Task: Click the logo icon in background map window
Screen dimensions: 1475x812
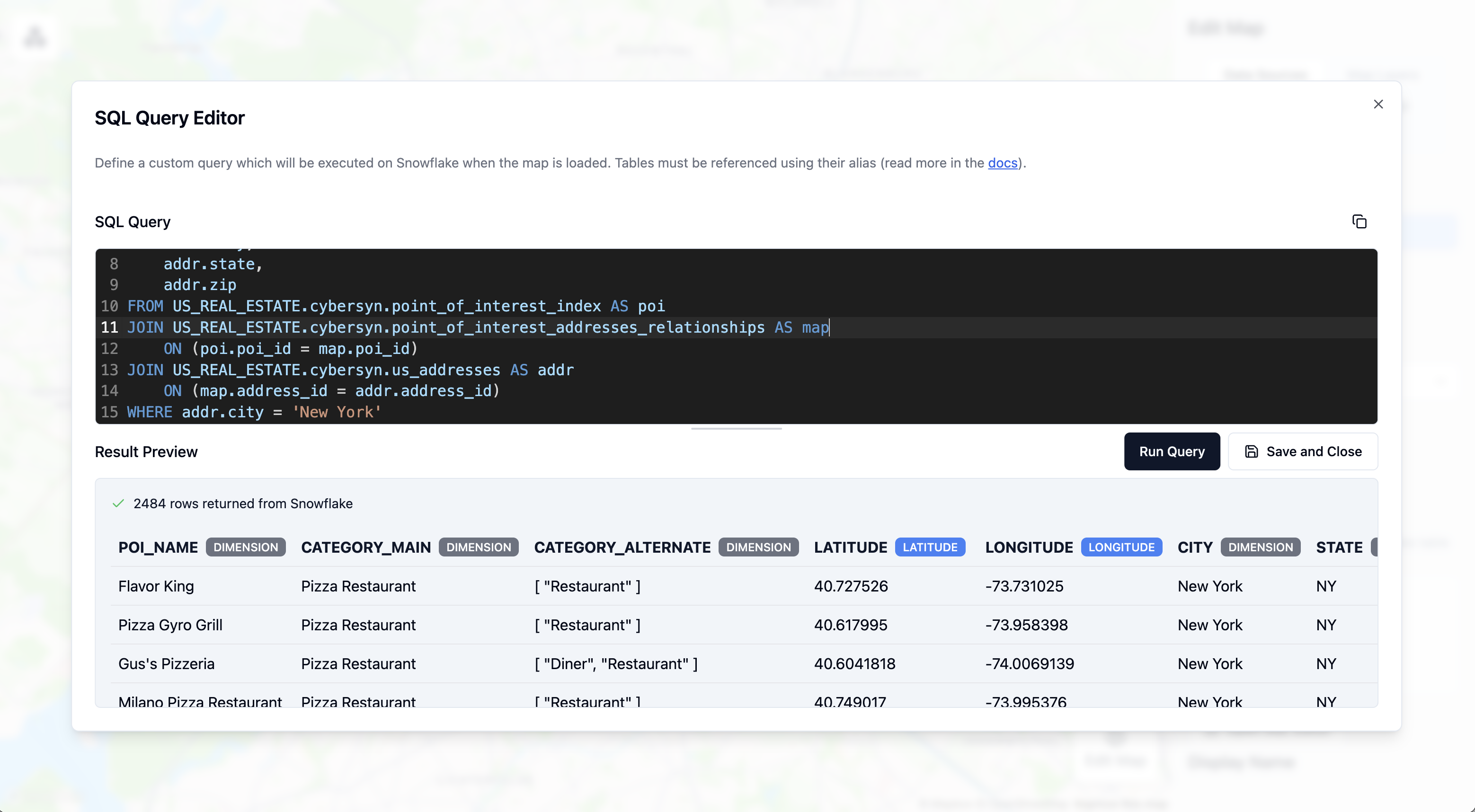Action: click(35, 37)
